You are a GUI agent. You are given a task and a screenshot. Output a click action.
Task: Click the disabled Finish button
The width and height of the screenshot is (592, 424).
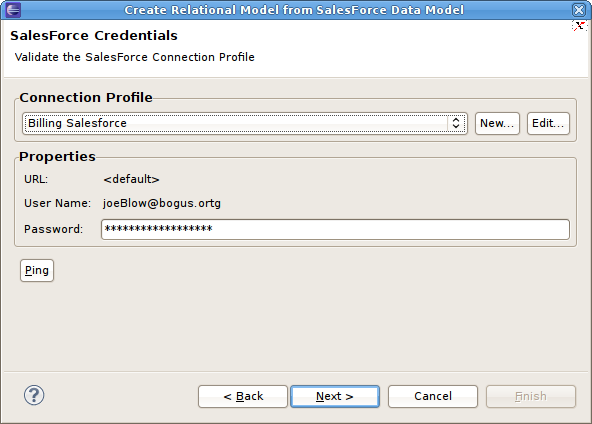point(530,396)
